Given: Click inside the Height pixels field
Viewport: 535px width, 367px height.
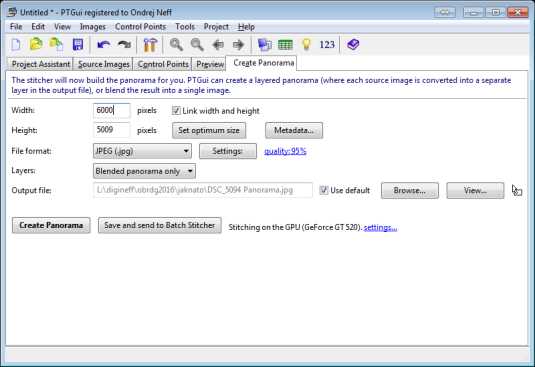Looking at the screenshot, I should [112, 130].
